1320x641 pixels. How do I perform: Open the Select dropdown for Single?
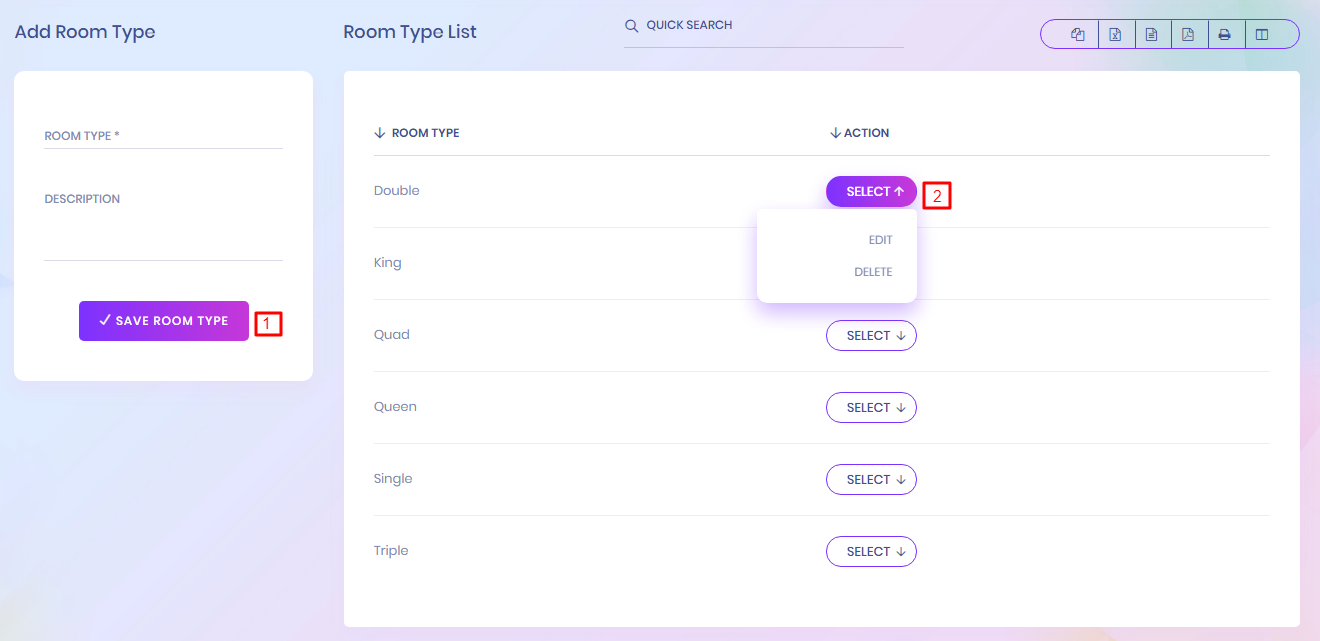click(x=871, y=480)
